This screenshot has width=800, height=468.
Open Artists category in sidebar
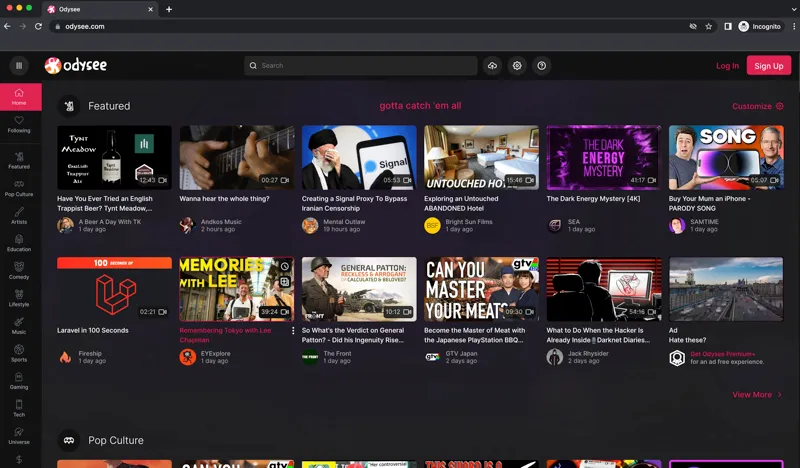(x=20, y=215)
